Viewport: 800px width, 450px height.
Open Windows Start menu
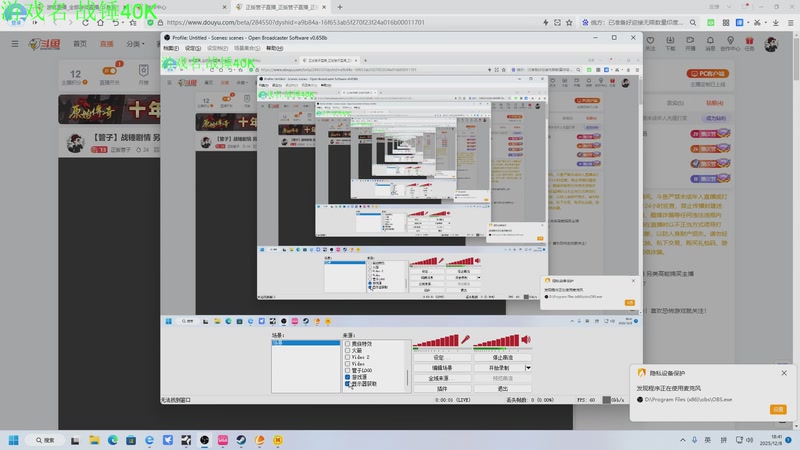coord(14,440)
